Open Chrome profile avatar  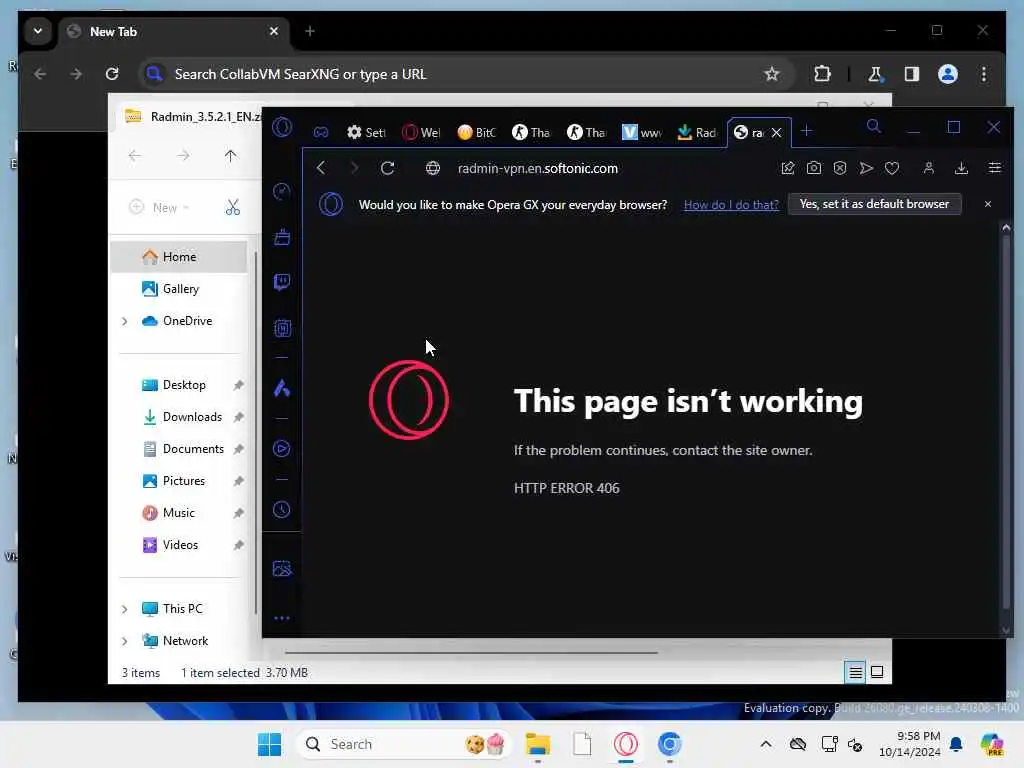pos(948,74)
